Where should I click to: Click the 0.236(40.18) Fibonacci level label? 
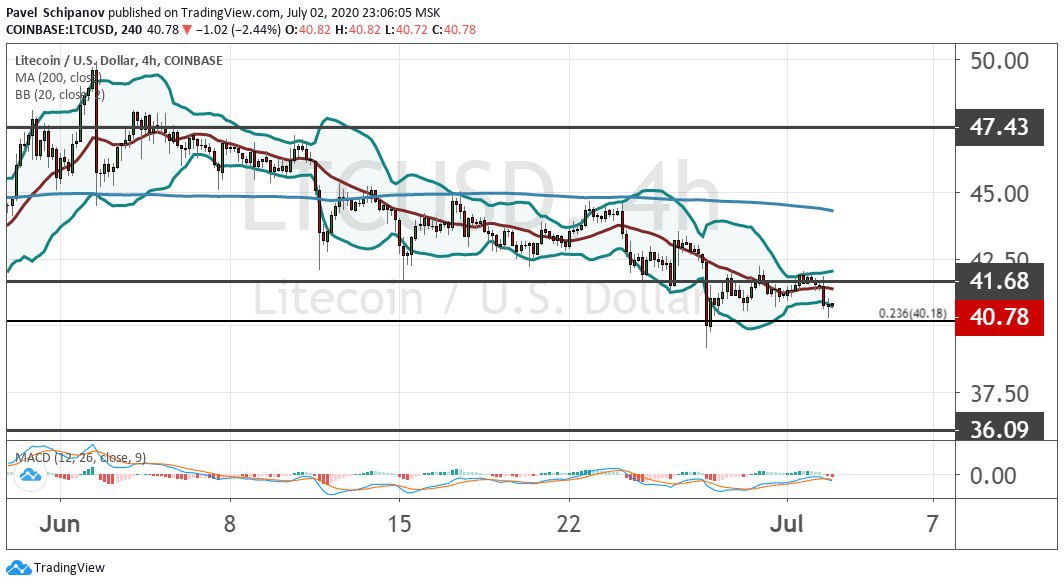(912, 313)
